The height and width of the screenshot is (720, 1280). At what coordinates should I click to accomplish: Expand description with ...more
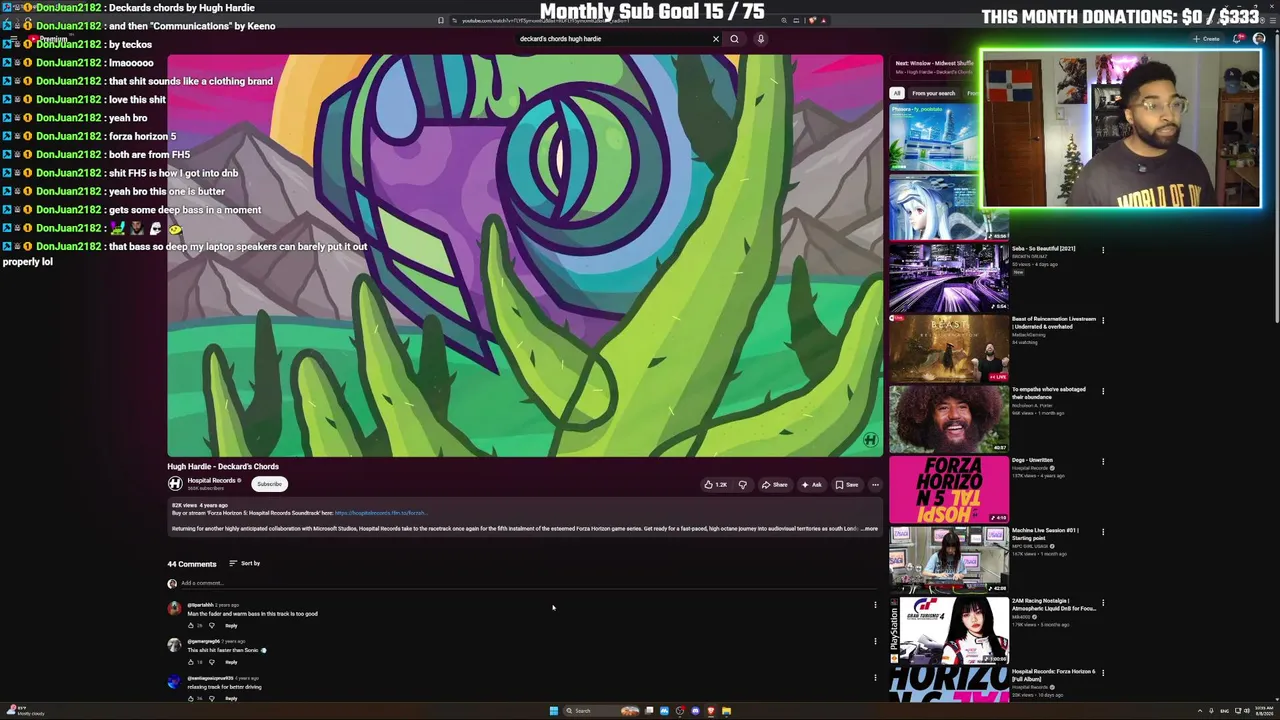(x=869, y=528)
